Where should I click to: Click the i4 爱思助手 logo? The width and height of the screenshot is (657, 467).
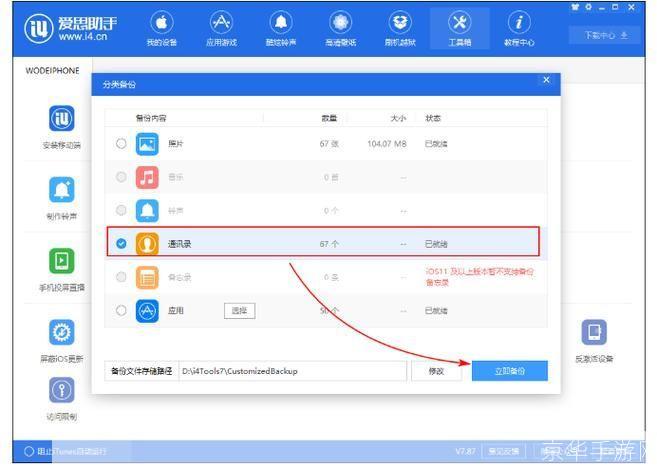[x=71, y=28]
